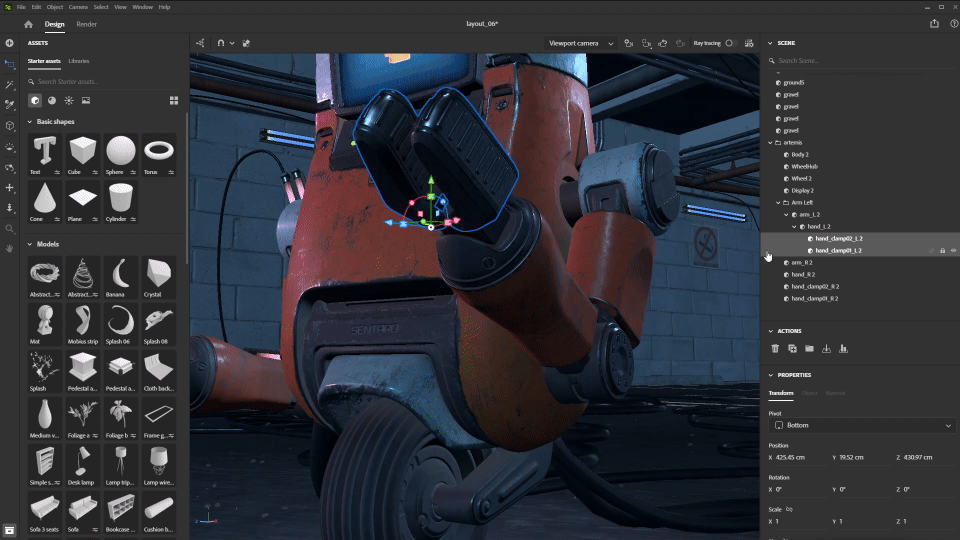Collapse the ACTIONS panel

point(770,331)
